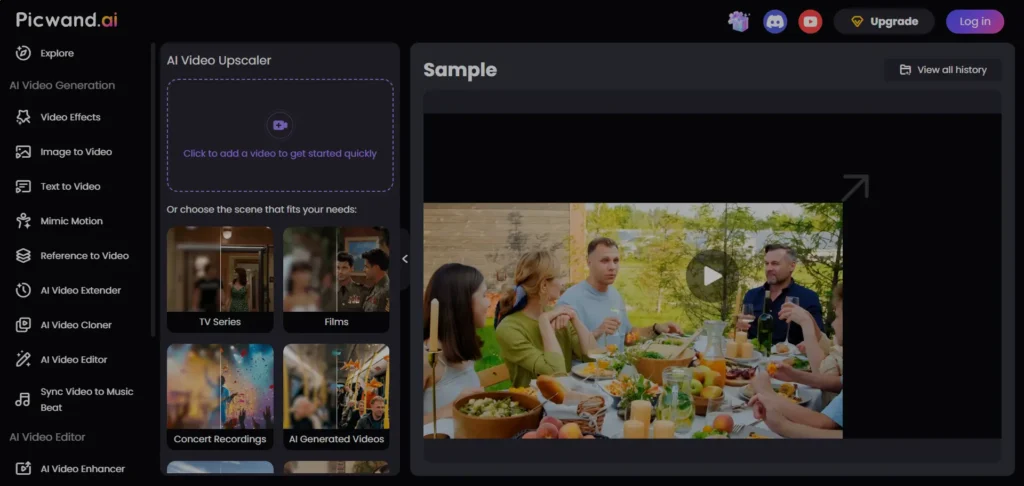Collapse the upscaler panel with chevron arrow
This screenshot has width=1024, height=486.
tap(405, 259)
